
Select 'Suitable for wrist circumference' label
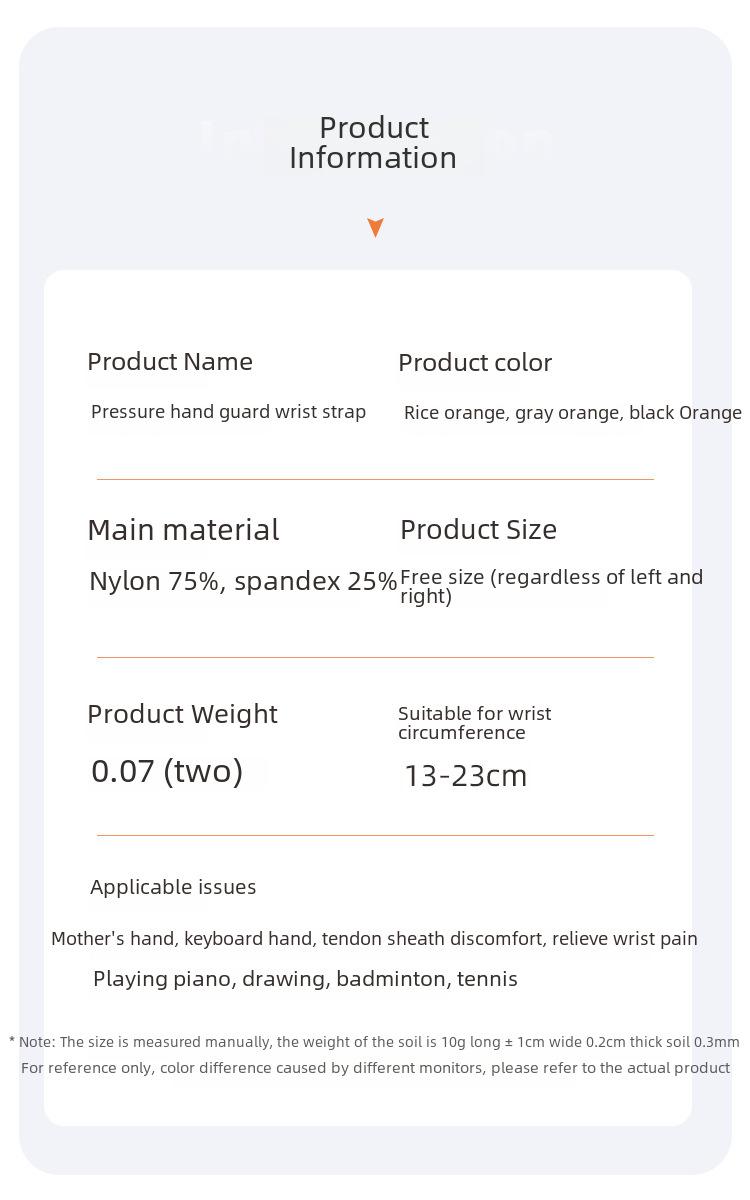point(475,723)
